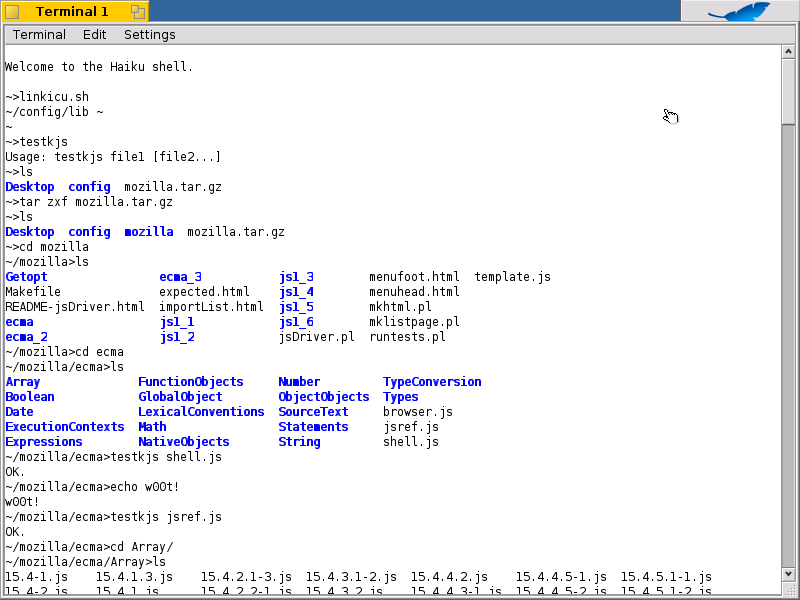Click 'expected.html' file name

pyautogui.click(x=204, y=292)
